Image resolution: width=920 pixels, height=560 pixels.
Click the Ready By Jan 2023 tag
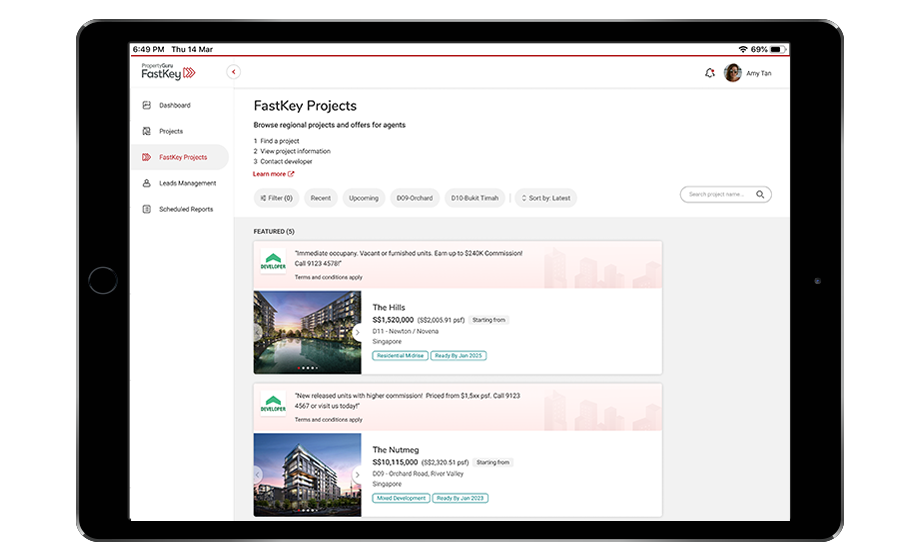click(460, 498)
